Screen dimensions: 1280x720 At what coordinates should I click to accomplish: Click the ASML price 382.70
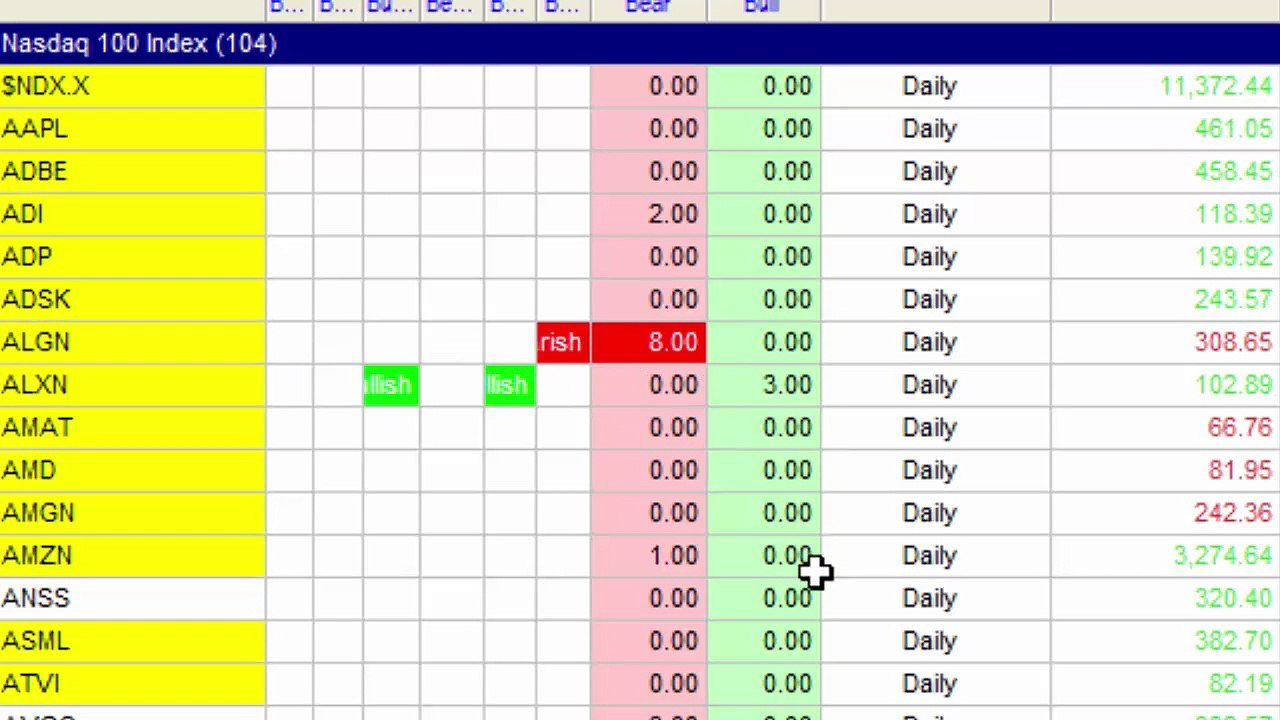[x=1233, y=641]
